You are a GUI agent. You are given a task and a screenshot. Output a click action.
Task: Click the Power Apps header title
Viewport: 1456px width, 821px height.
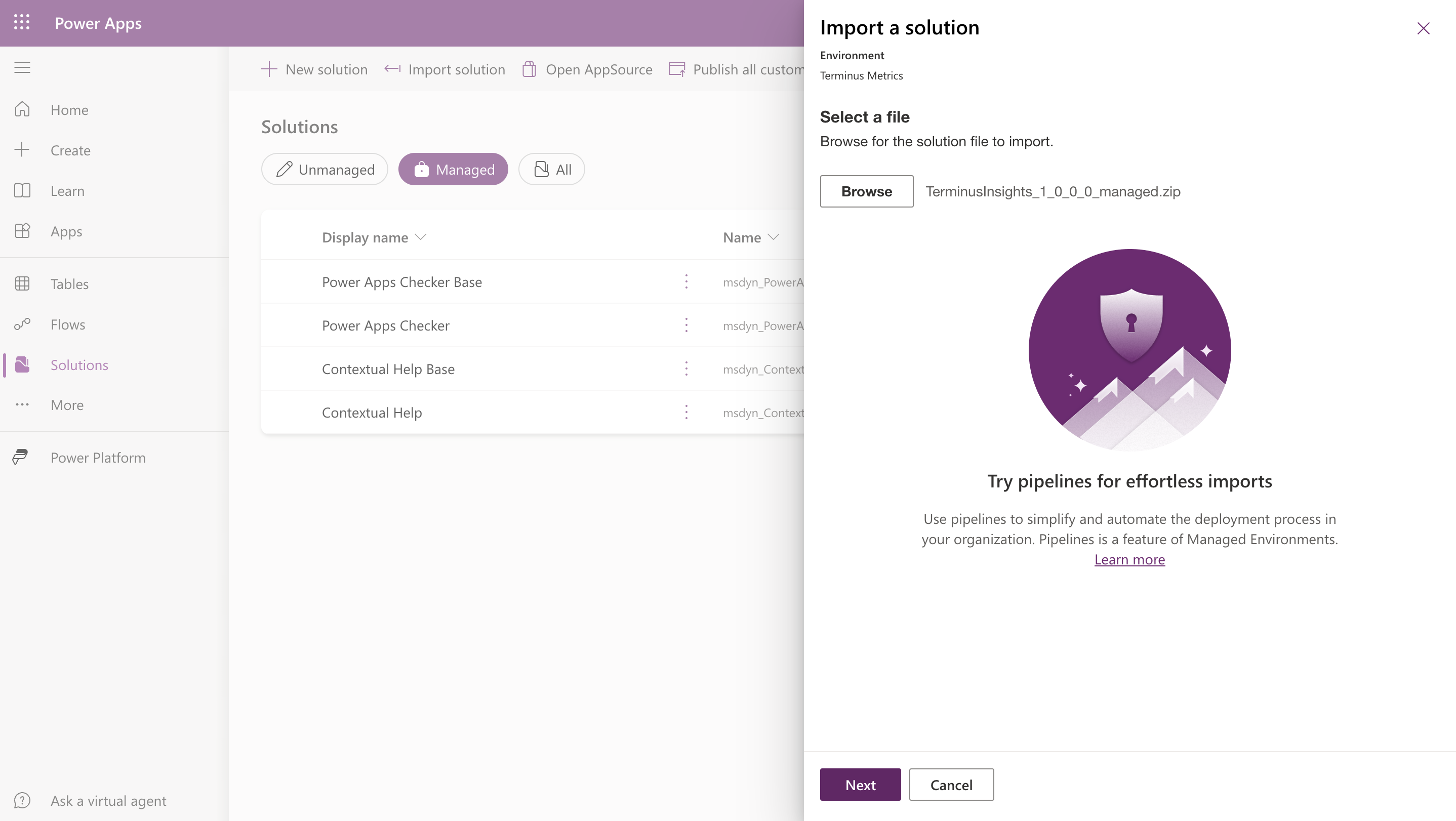[x=98, y=23]
